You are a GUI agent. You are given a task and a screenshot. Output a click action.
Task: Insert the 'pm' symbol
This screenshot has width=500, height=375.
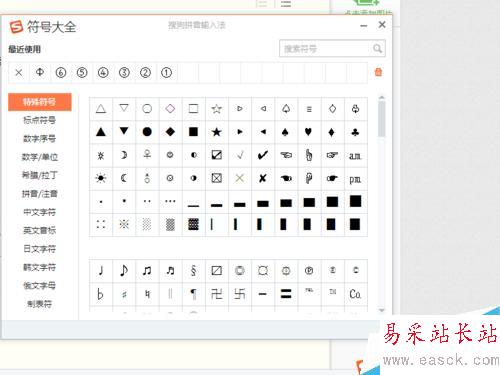355,179
